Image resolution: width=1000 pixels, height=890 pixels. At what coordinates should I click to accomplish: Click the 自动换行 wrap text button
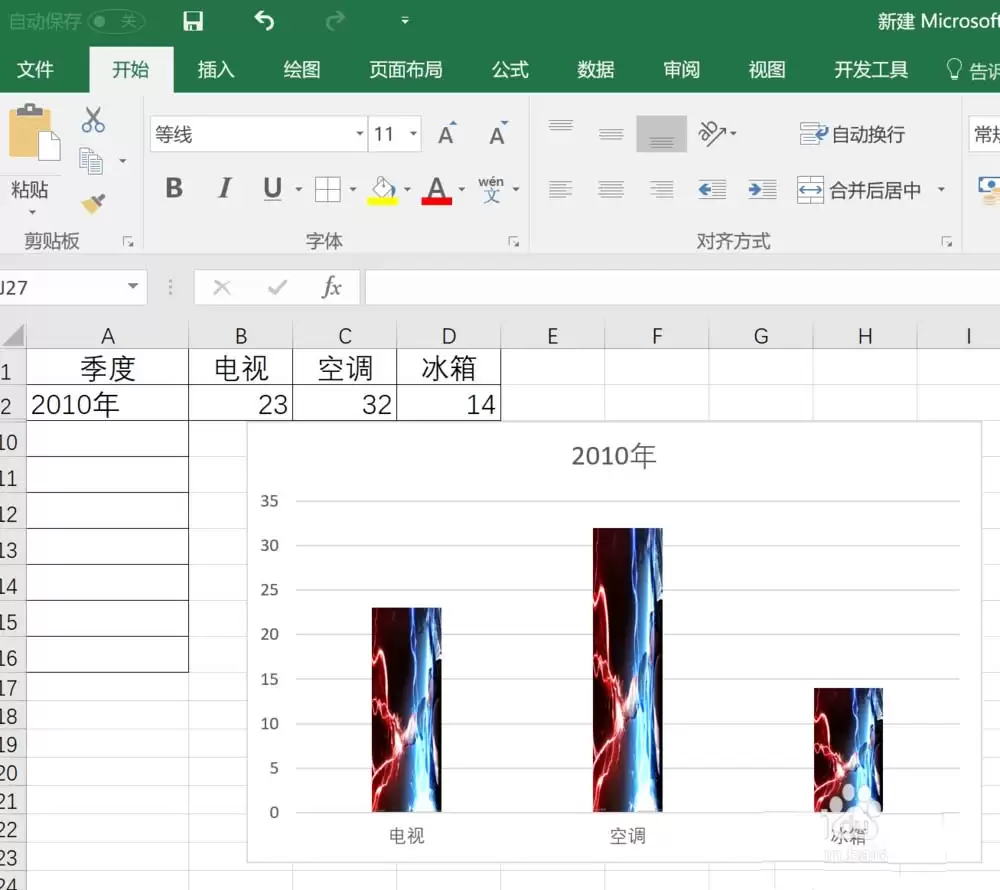852,134
